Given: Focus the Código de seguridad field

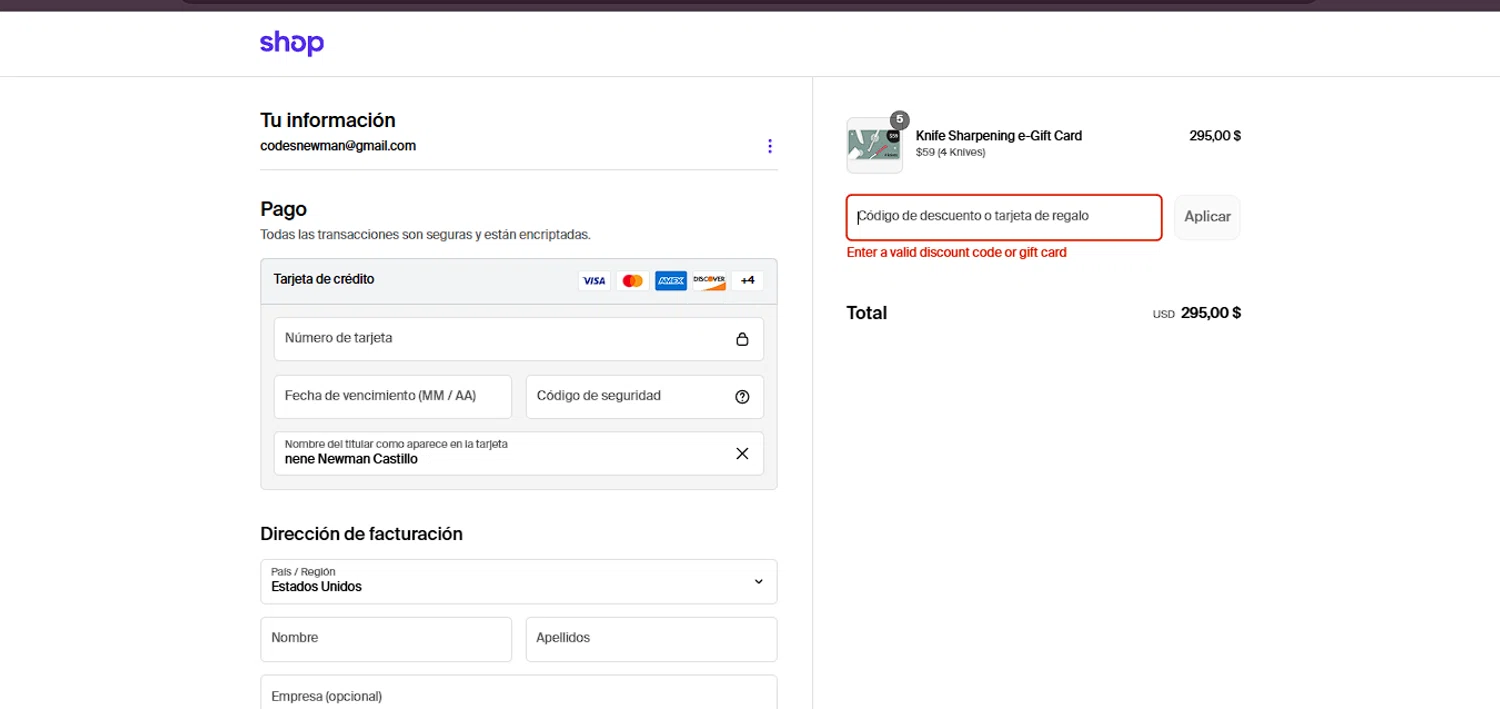Looking at the screenshot, I should coord(645,397).
